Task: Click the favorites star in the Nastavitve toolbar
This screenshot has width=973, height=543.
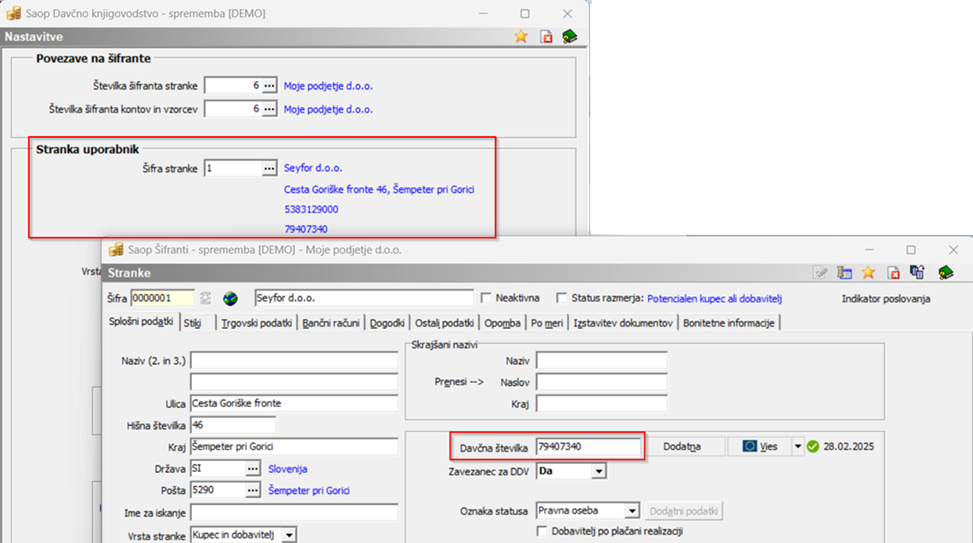Action: click(x=521, y=37)
